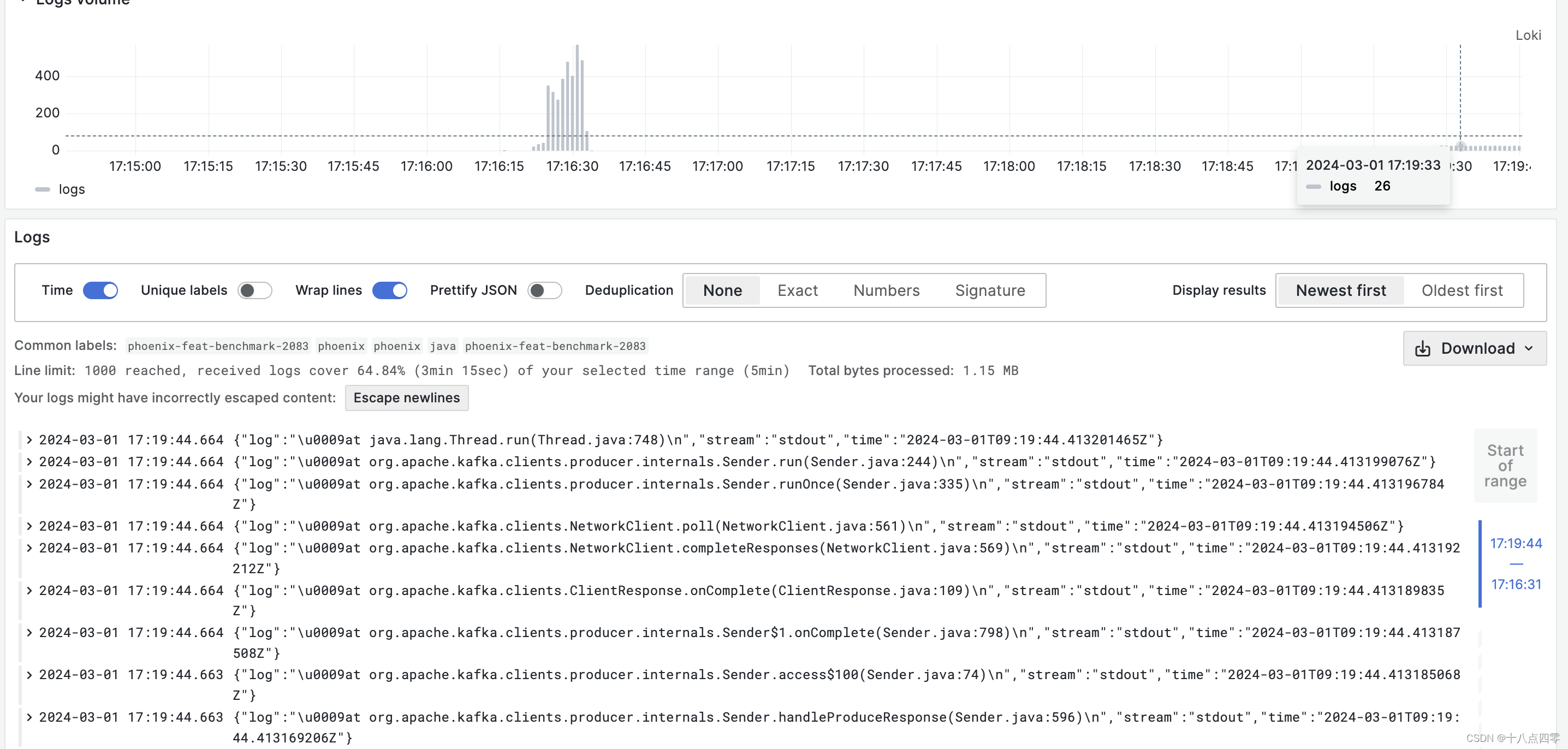1568x749 pixels.
Task: Expand the NetworkClient.poll log row
Action: point(28,526)
